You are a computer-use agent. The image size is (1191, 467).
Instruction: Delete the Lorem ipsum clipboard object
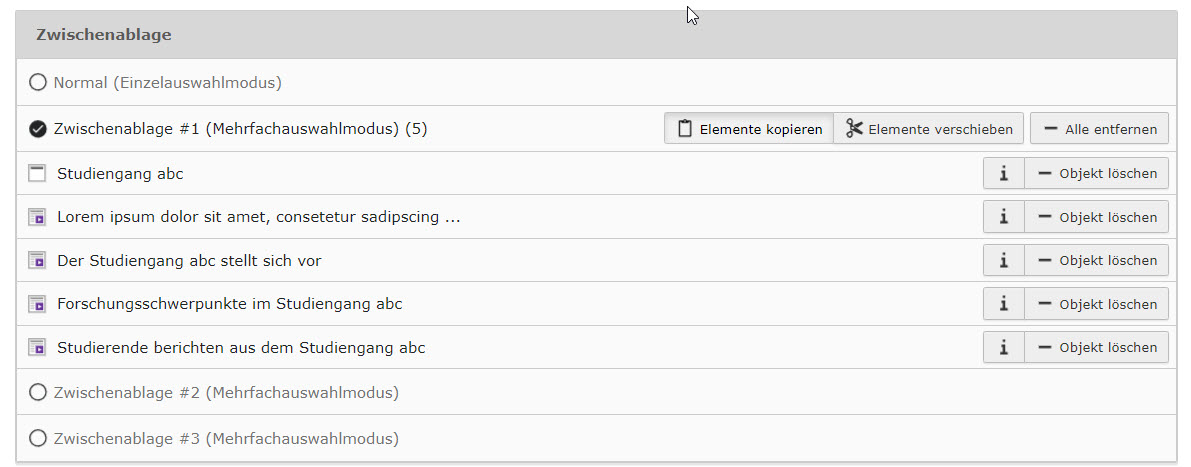click(x=1096, y=217)
